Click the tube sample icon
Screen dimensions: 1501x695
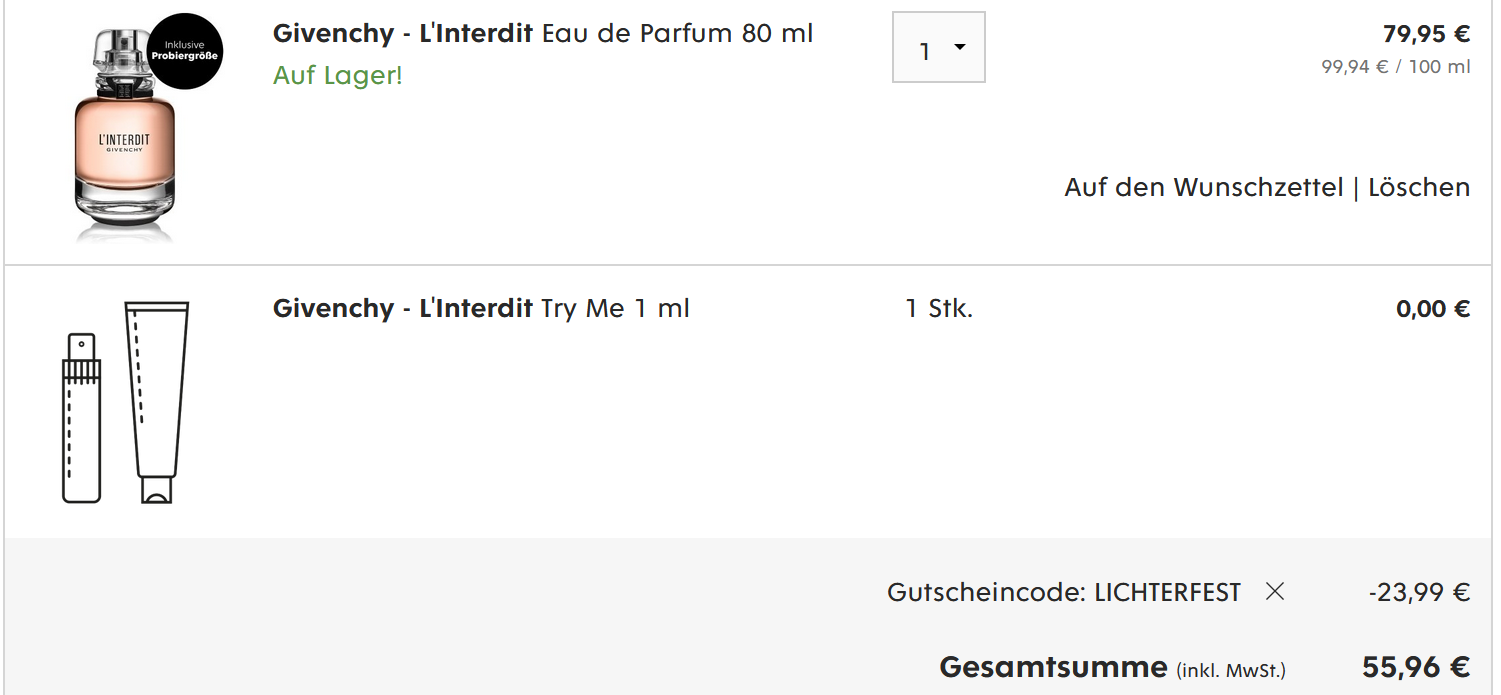(157, 400)
